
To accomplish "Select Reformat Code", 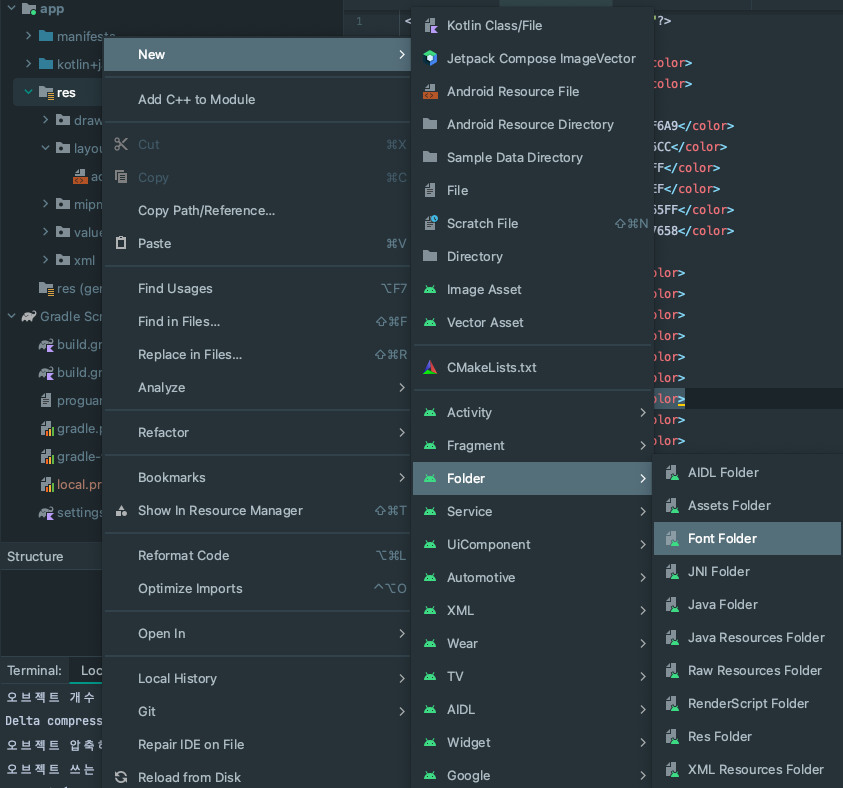I will [x=257, y=555].
